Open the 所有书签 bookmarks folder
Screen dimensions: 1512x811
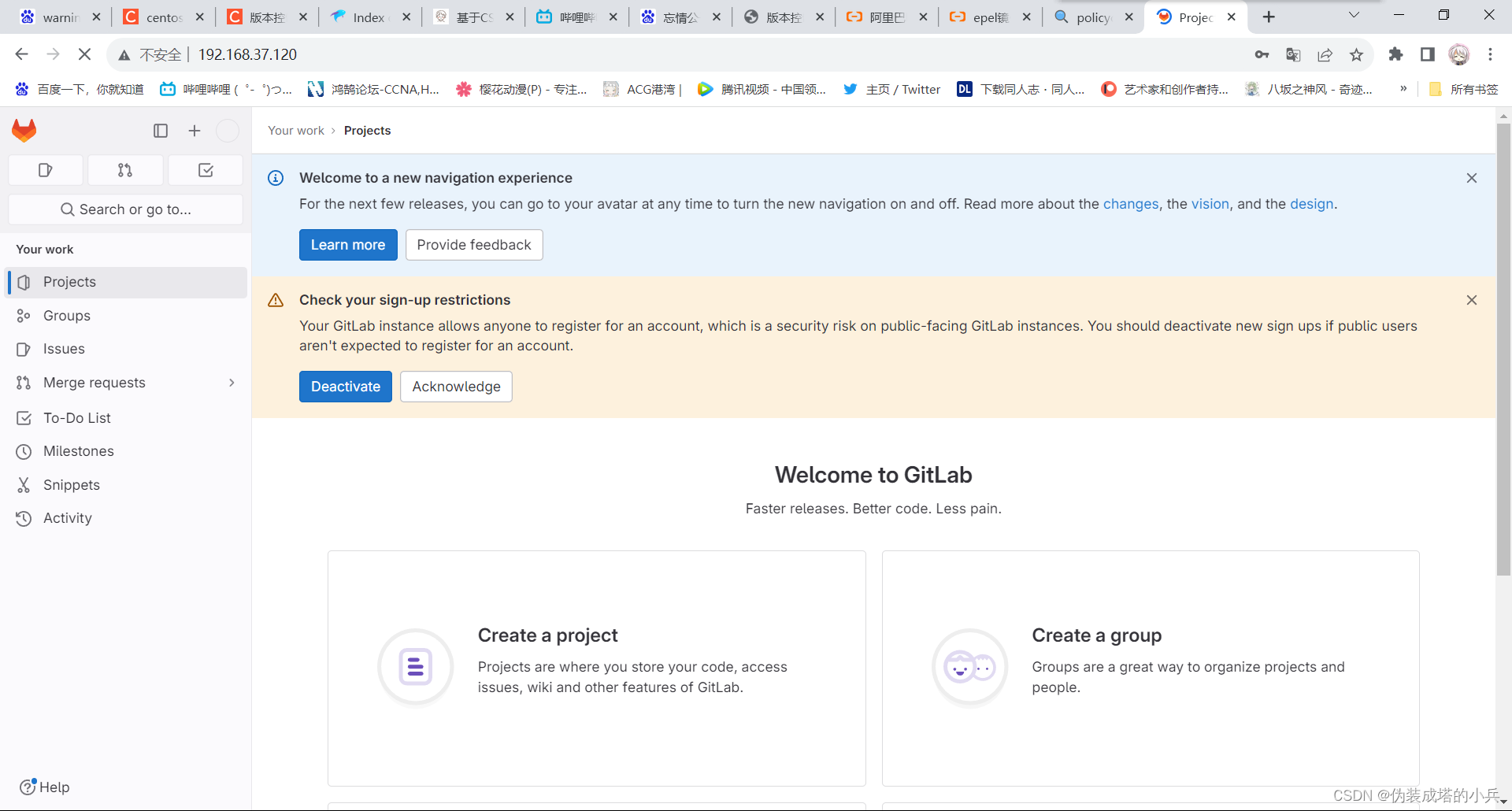[x=1463, y=90]
